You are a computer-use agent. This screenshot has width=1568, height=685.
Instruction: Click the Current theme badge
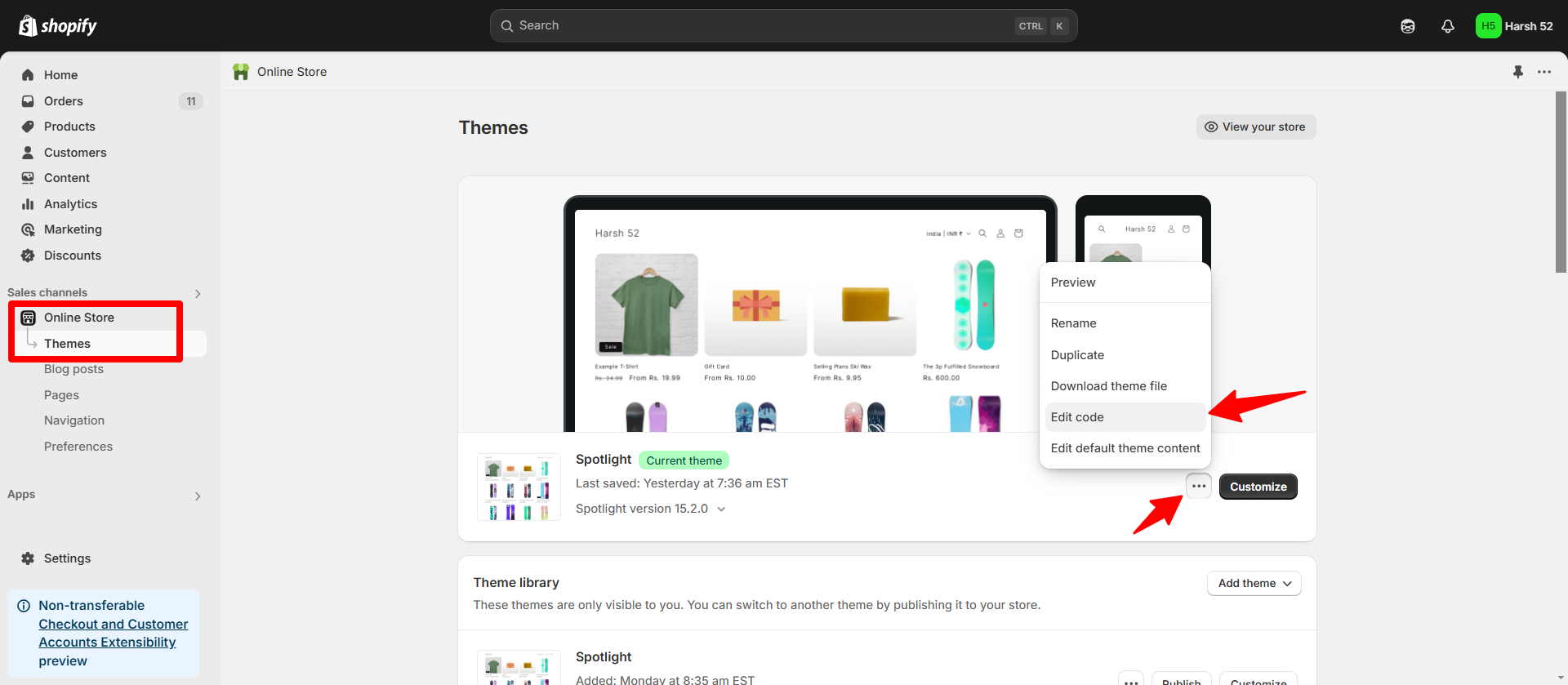click(684, 460)
